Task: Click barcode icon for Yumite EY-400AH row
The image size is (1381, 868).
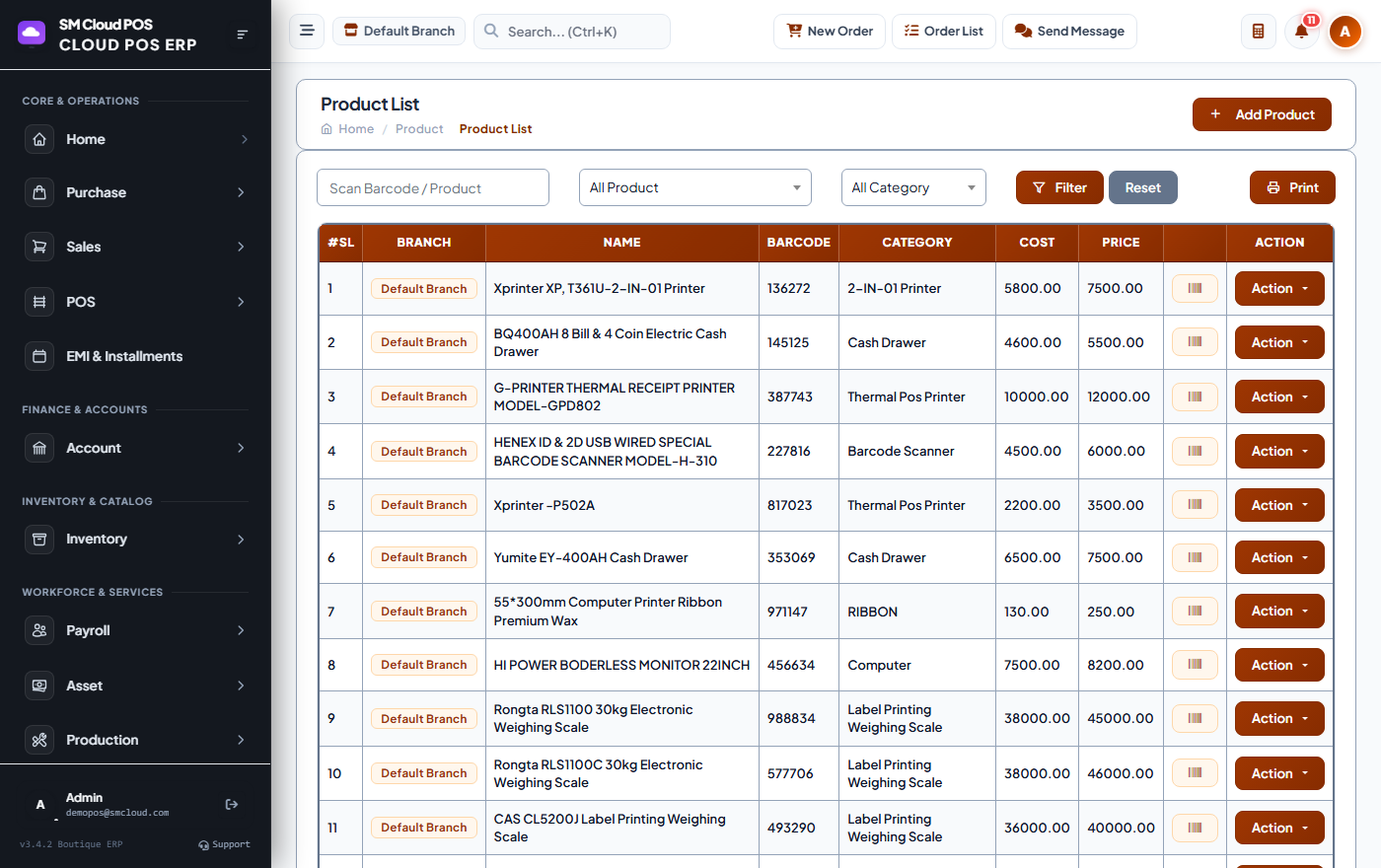Action: pos(1195,557)
